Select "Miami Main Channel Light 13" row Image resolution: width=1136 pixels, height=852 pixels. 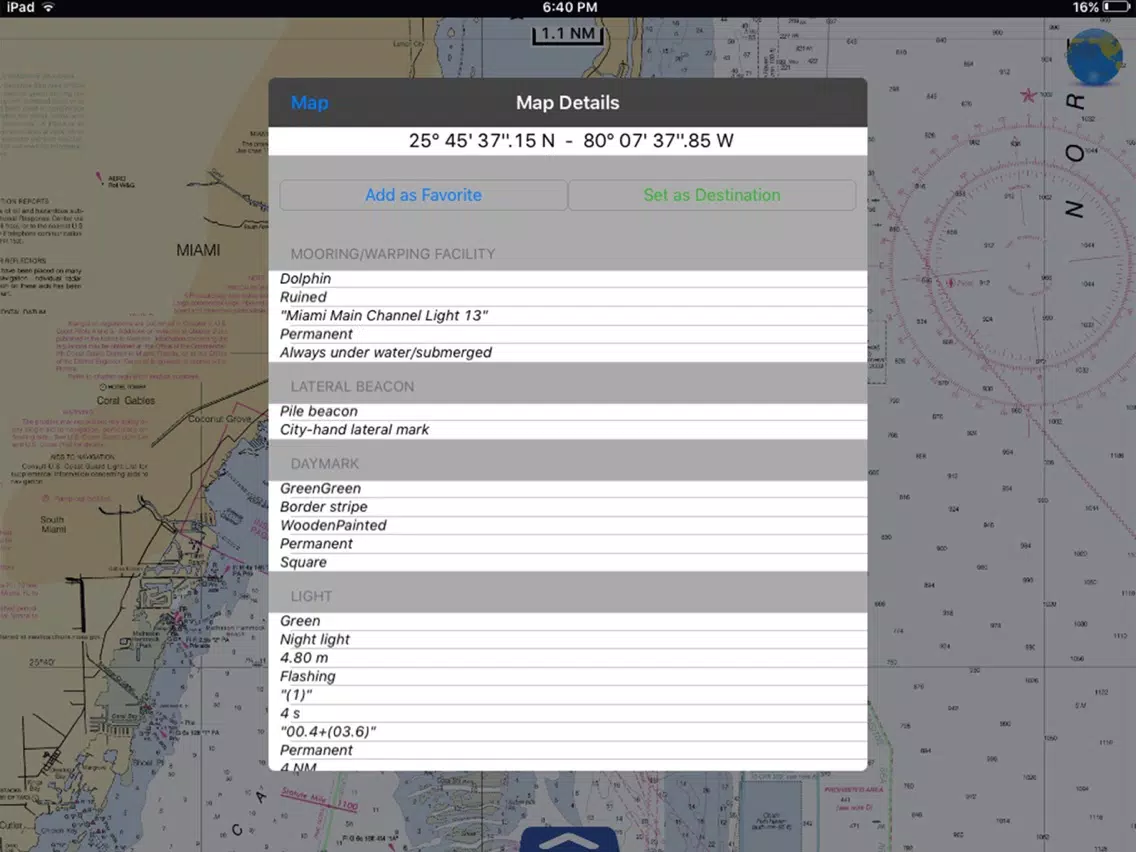coord(567,316)
